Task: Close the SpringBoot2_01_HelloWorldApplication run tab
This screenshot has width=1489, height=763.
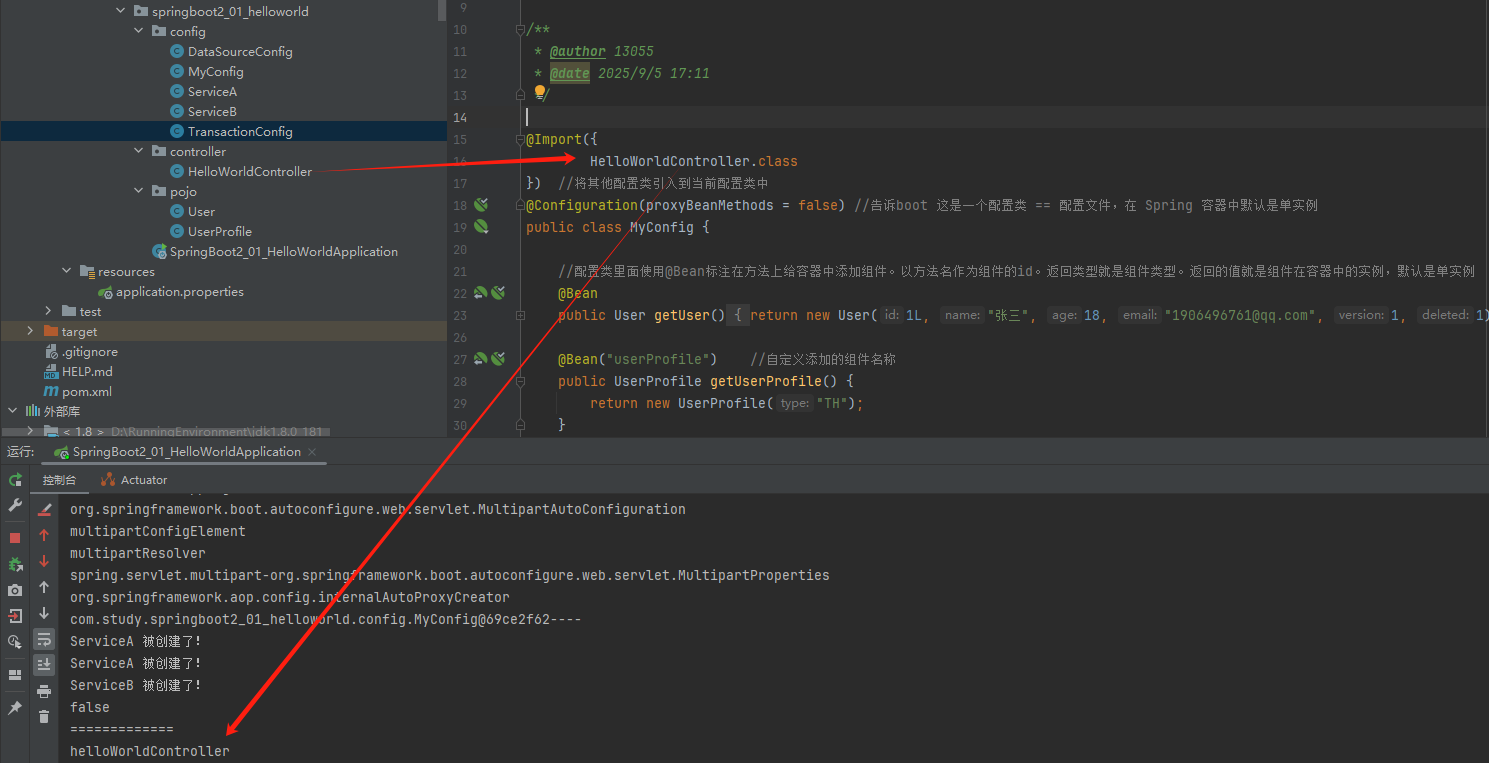Action: point(313,452)
